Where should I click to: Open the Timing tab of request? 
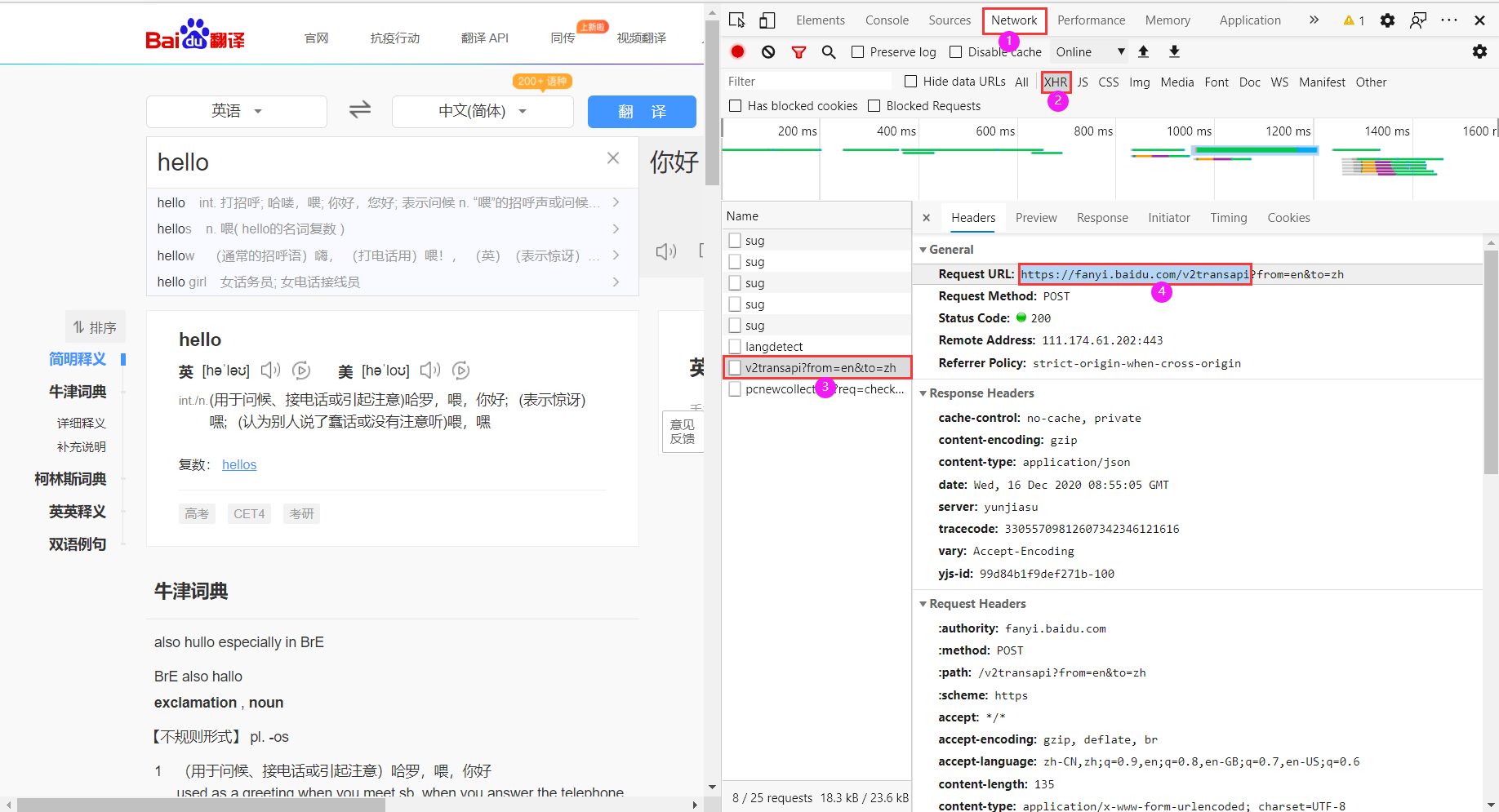(x=1229, y=218)
